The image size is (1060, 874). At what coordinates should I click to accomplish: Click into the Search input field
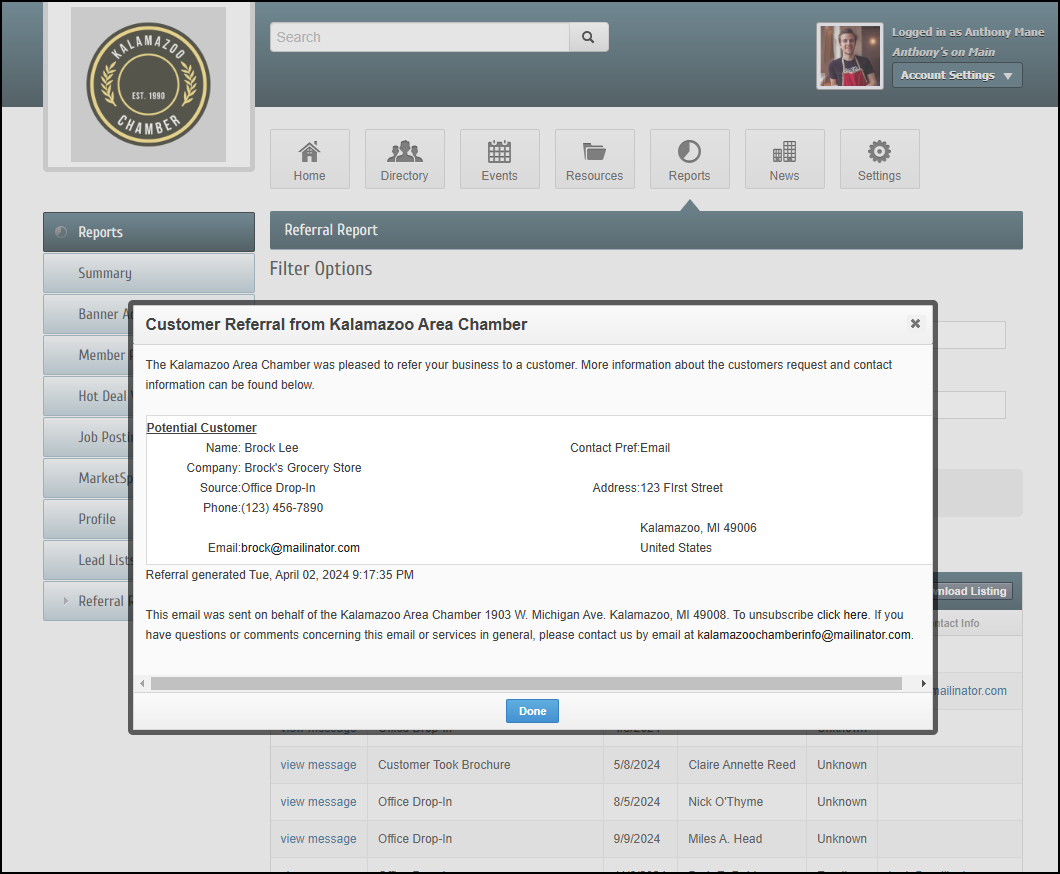point(420,37)
